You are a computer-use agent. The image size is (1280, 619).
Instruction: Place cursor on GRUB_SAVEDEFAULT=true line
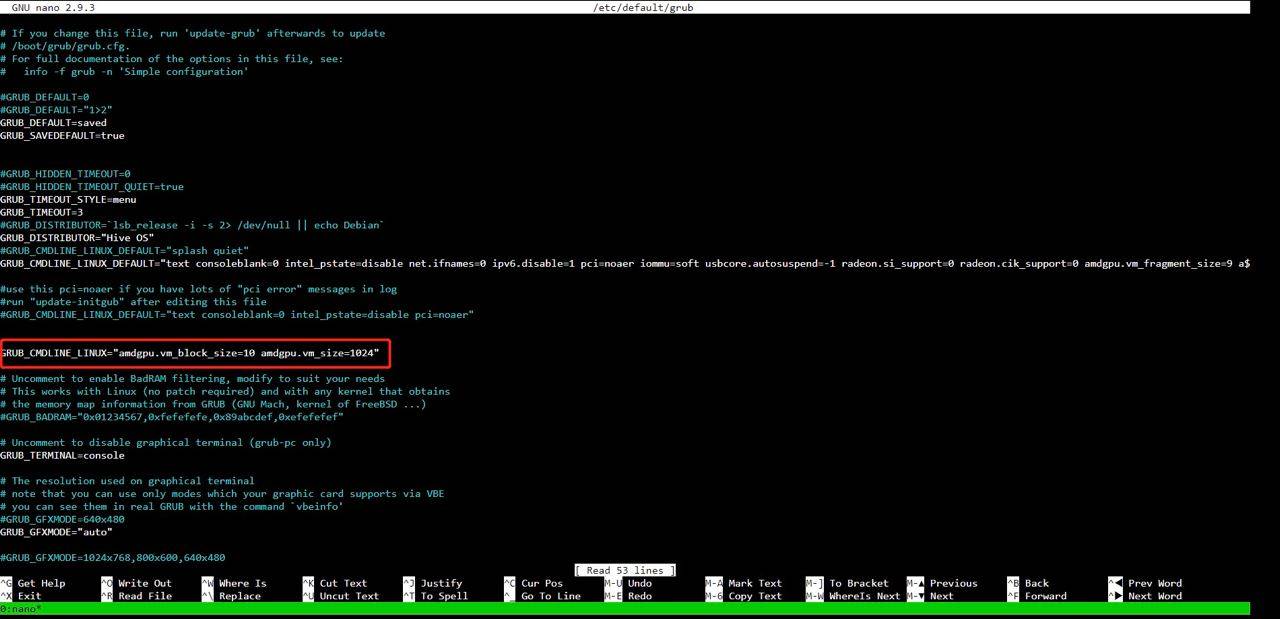tap(62, 135)
